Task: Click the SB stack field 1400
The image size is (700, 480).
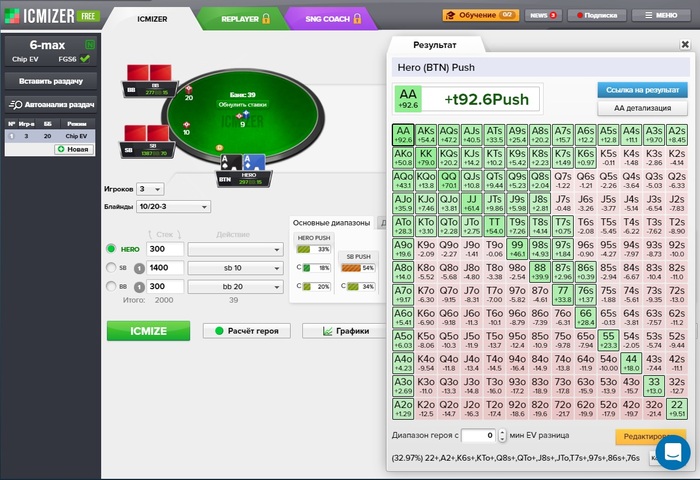Action: click(x=165, y=267)
